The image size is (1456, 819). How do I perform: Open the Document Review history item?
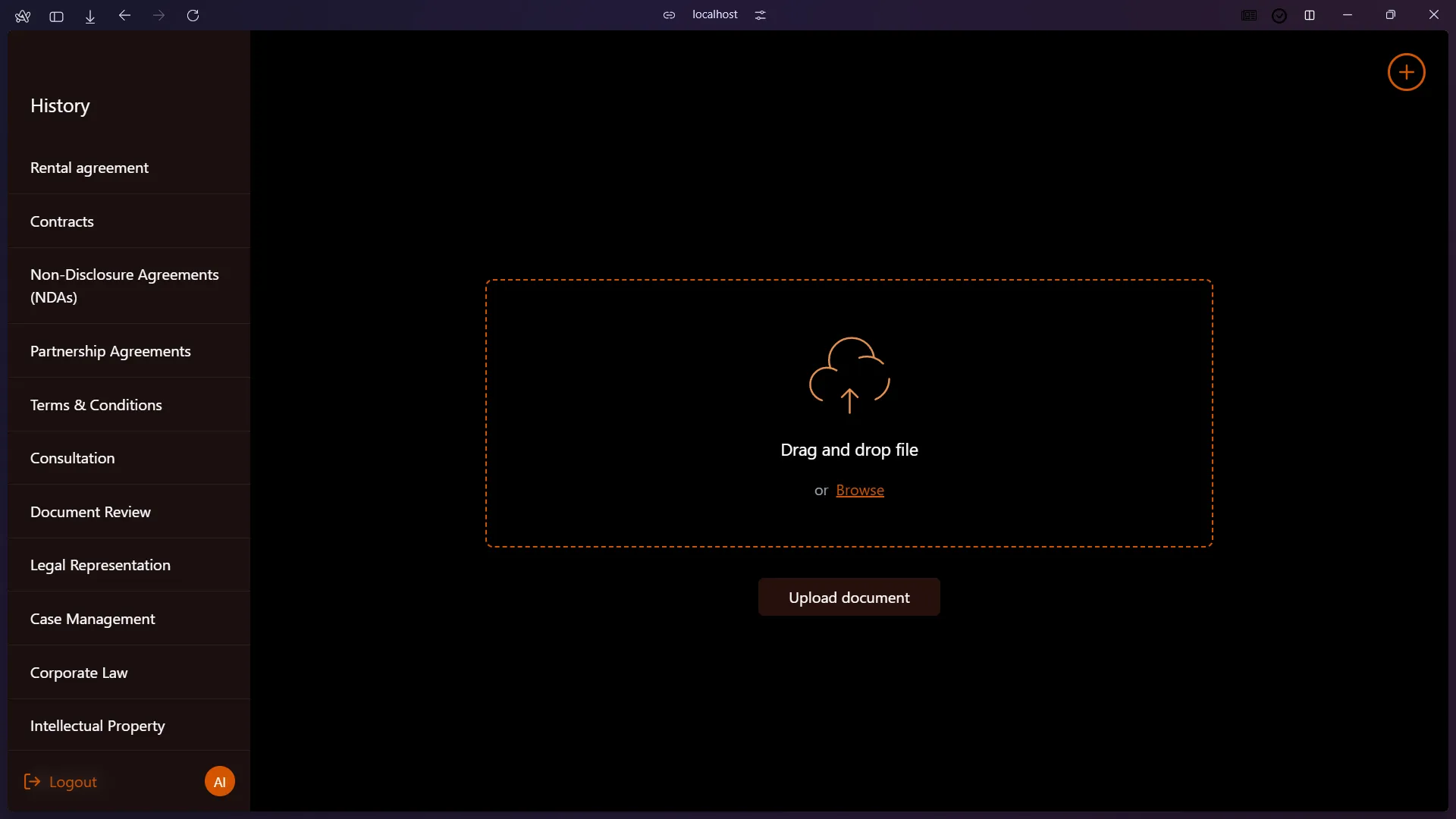[90, 512]
